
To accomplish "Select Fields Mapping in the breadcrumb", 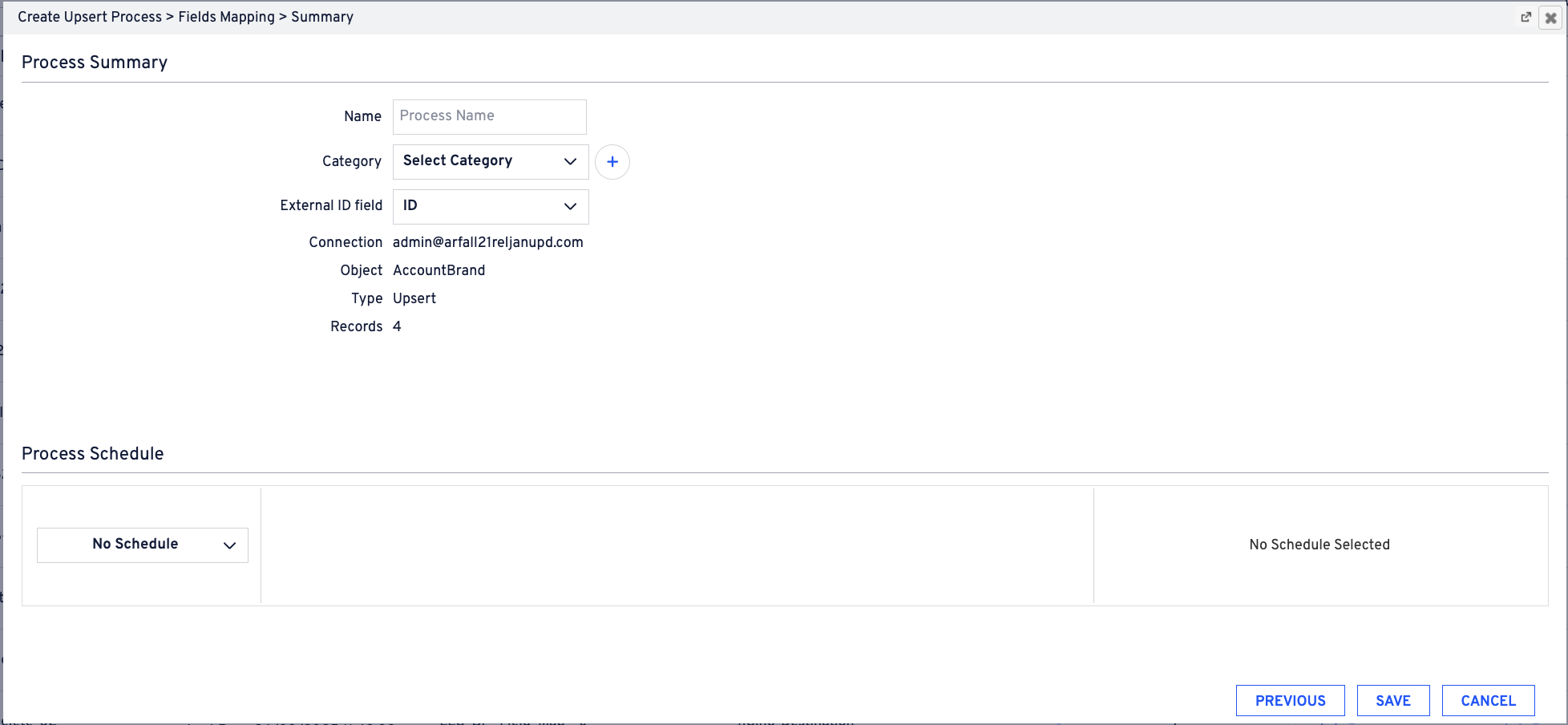I will 226,17.
